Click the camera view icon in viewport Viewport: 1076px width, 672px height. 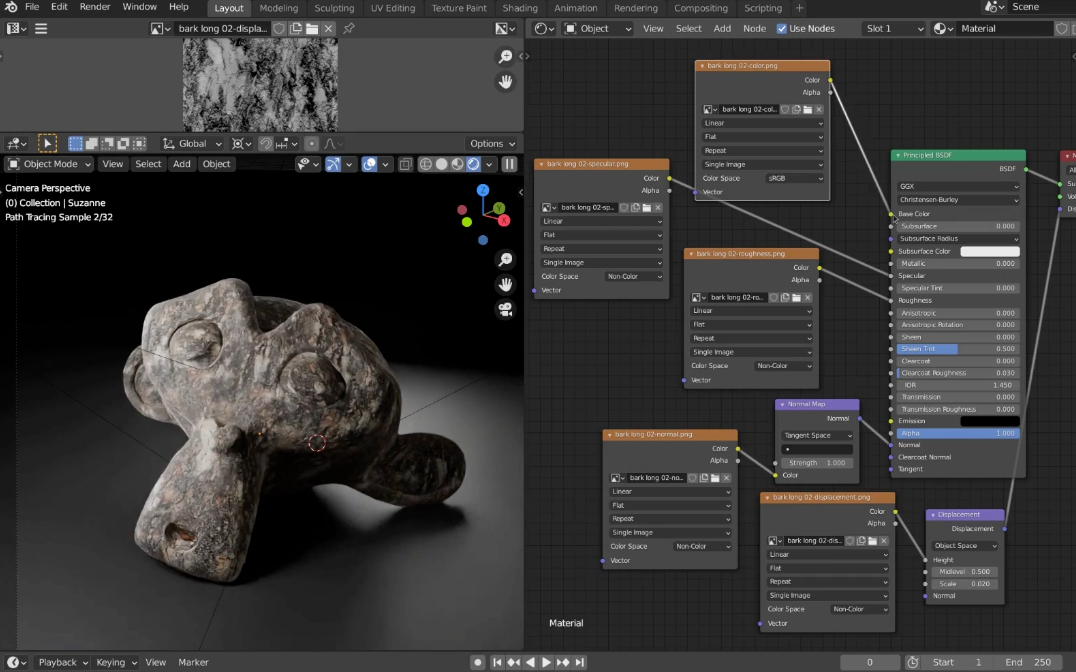[505, 309]
